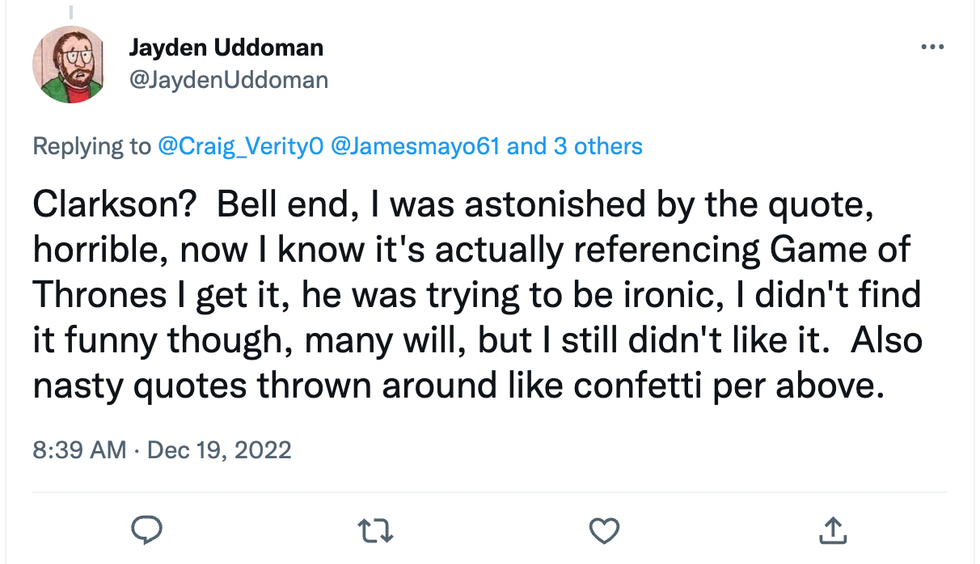
Task: Click the 8:39 AM timestamp
Action: click(80, 449)
